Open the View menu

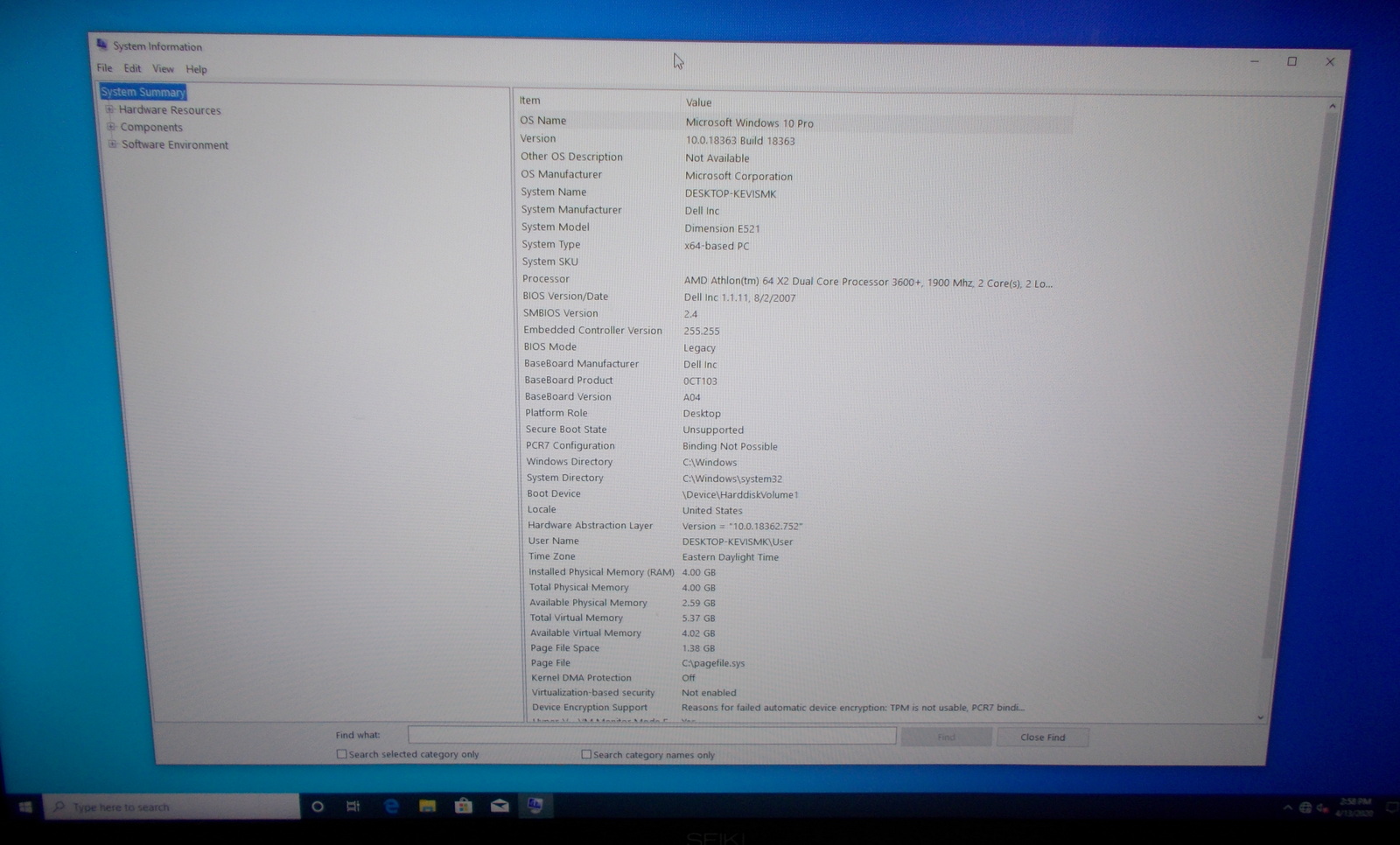coord(163,69)
